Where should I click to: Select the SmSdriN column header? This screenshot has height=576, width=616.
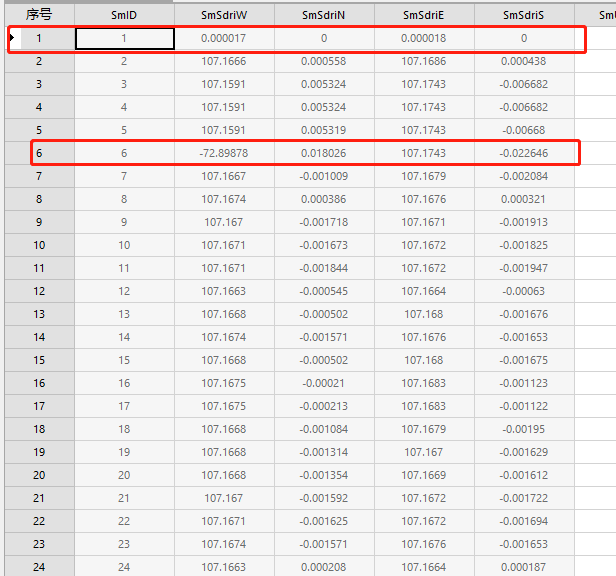point(324,15)
